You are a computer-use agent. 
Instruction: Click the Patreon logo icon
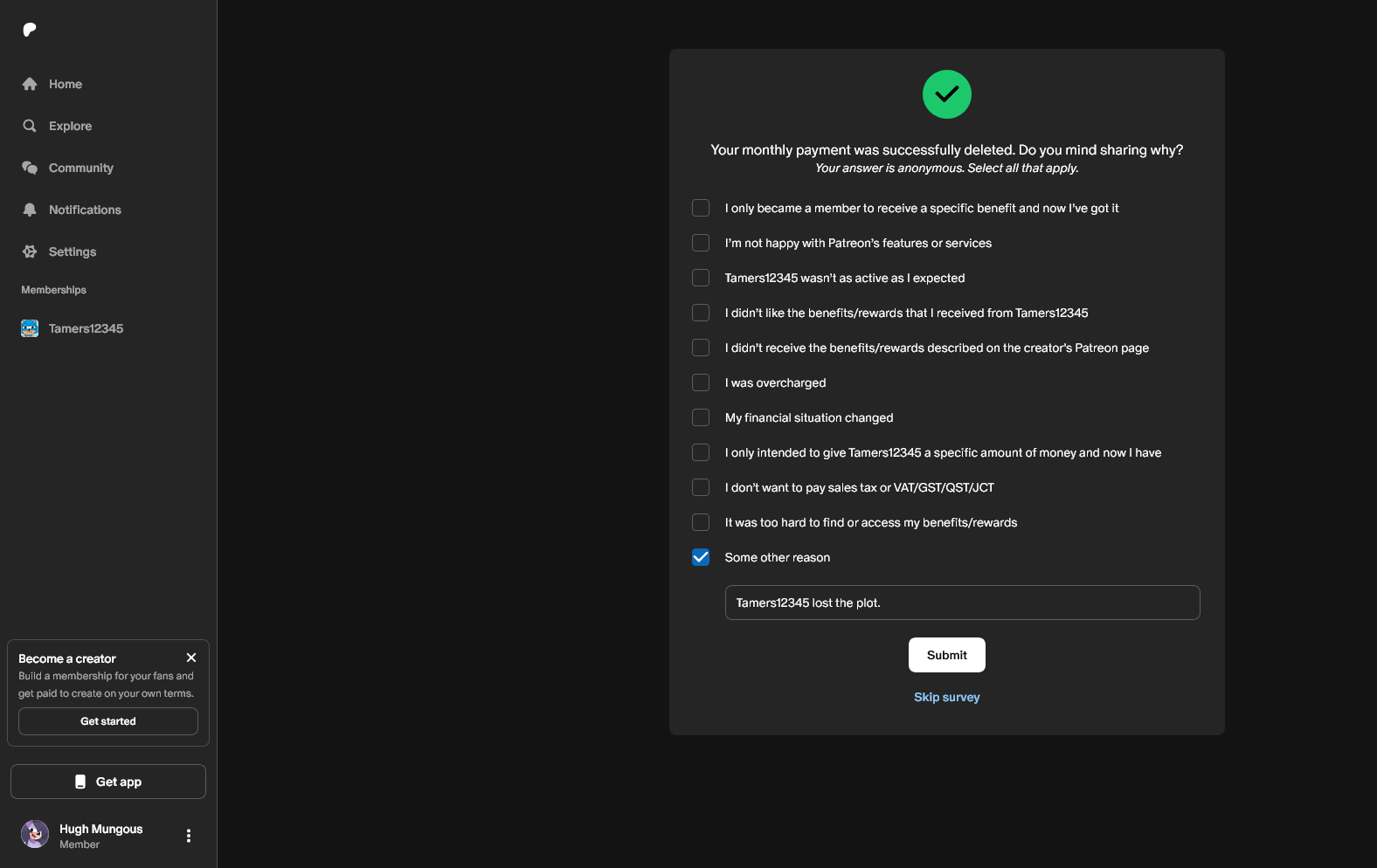click(x=30, y=30)
